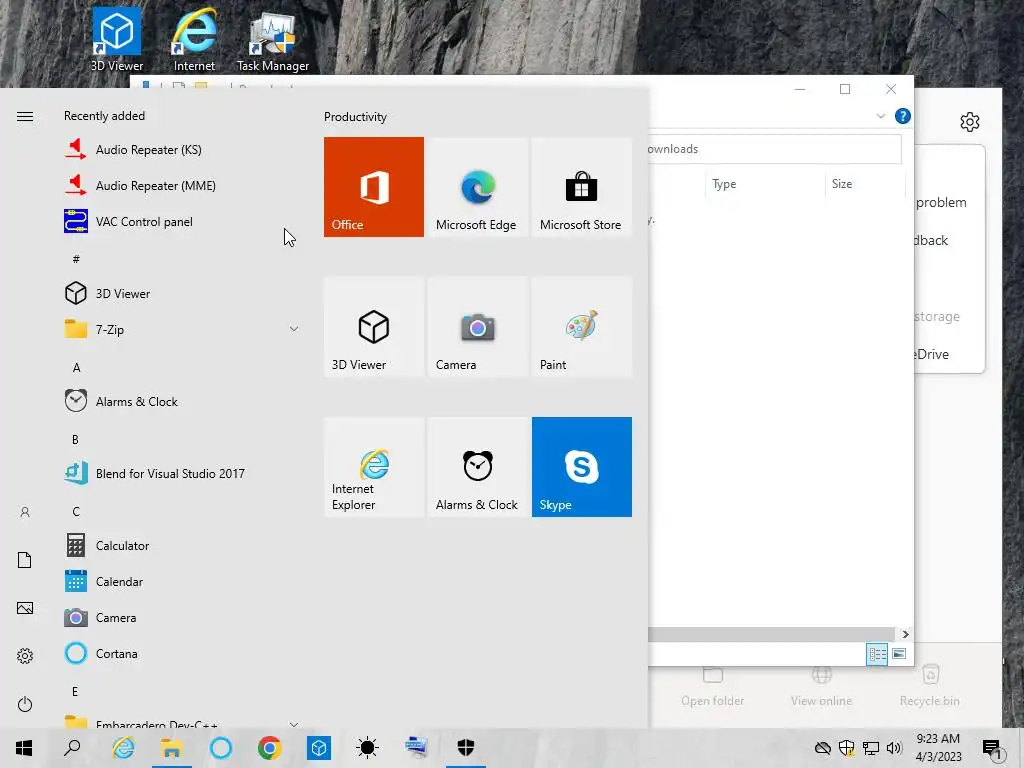Expand the Start menu hamburger navigation
Viewport: 1024px width, 768px height.
(25, 116)
